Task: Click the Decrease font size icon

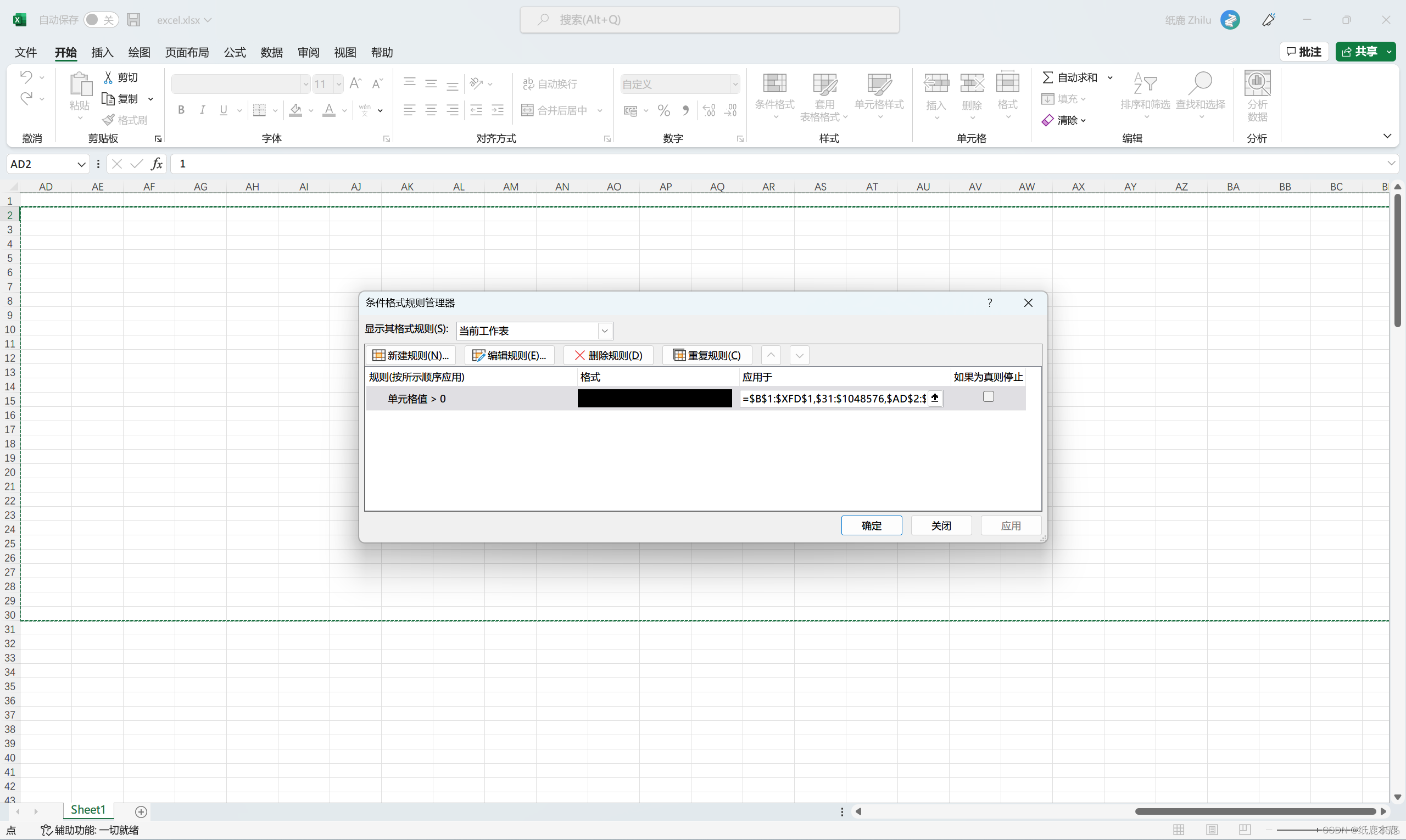Action: 377,84
